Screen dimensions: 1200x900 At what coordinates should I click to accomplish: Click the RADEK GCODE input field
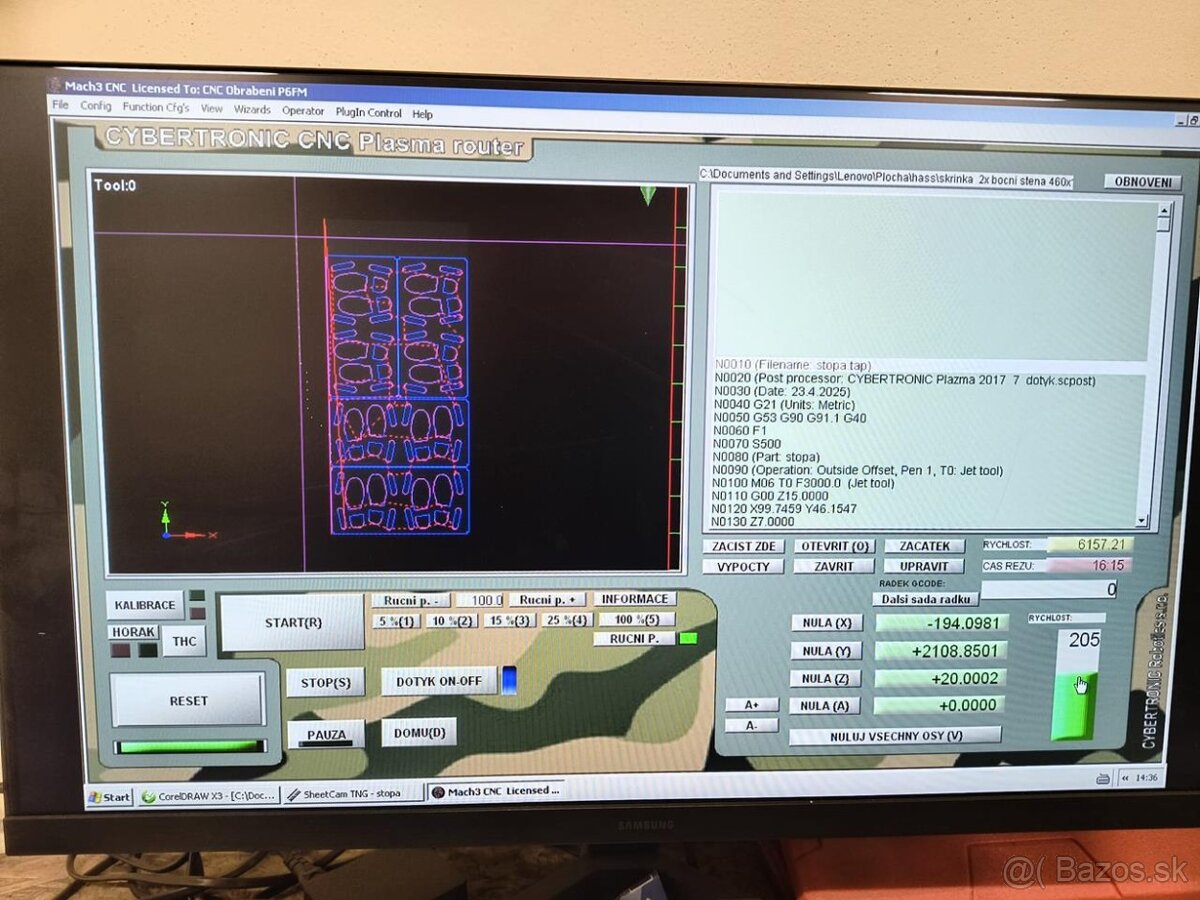click(1050, 590)
